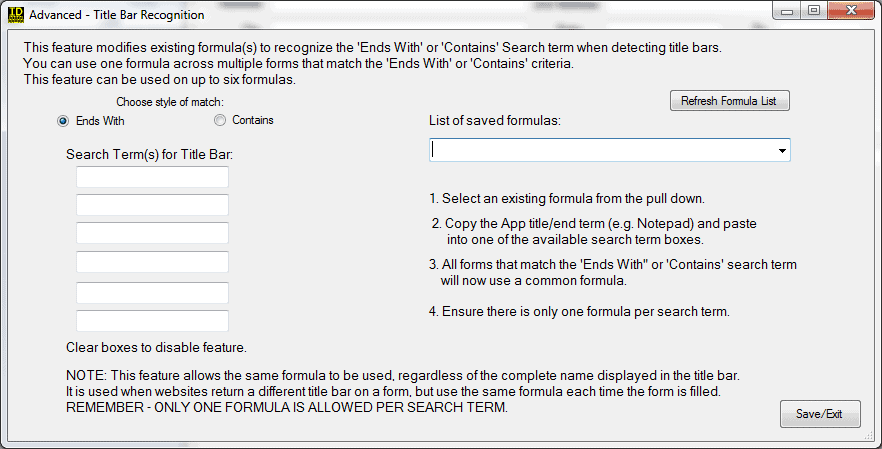Click inside the saved formulas combo box

tap(600, 150)
